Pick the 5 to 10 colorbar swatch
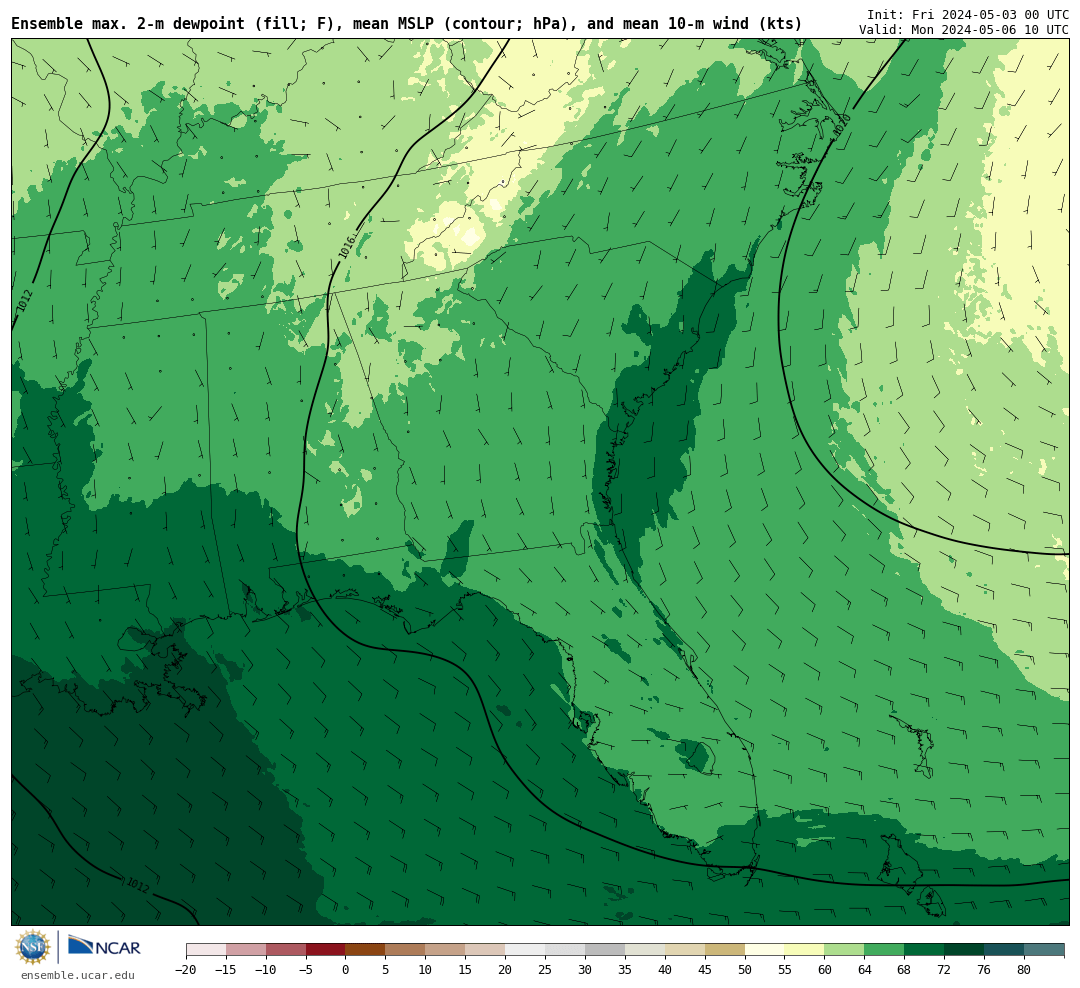The width and height of the screenshot is (1080, 988). (406, 949)
